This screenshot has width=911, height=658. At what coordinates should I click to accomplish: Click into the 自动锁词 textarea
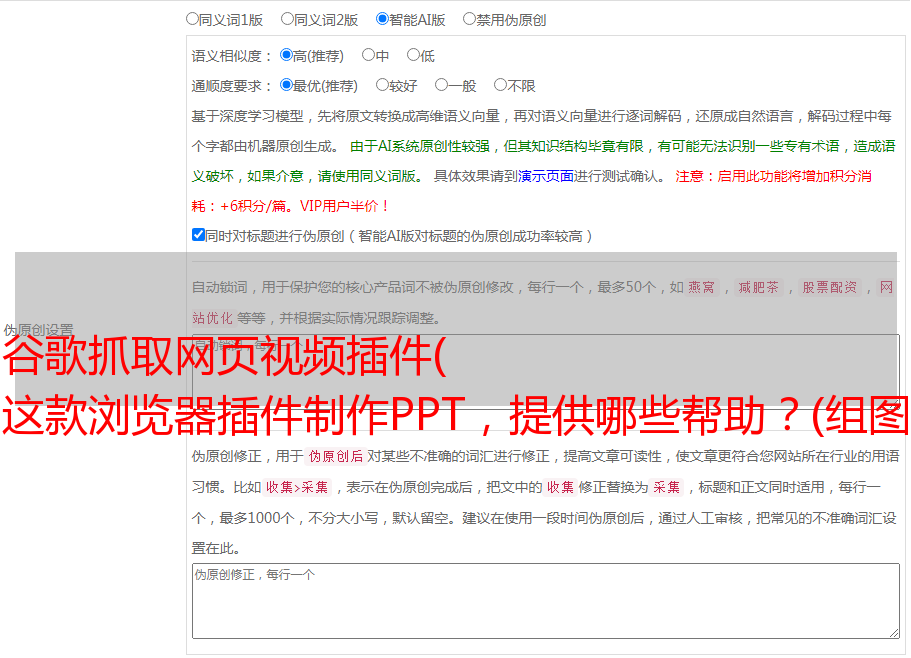coord(546,370)
